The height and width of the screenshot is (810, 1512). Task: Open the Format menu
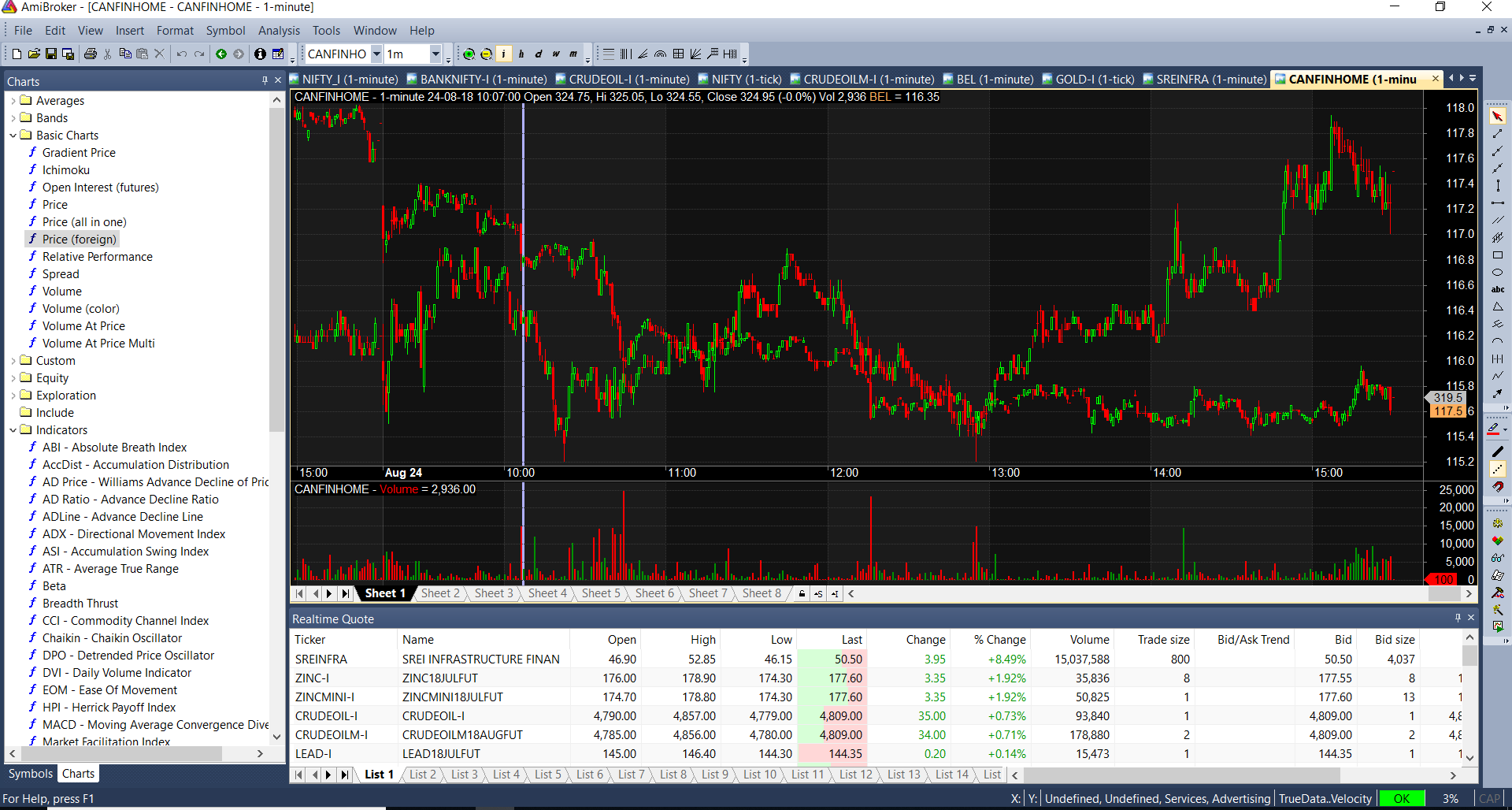(175, 31)
